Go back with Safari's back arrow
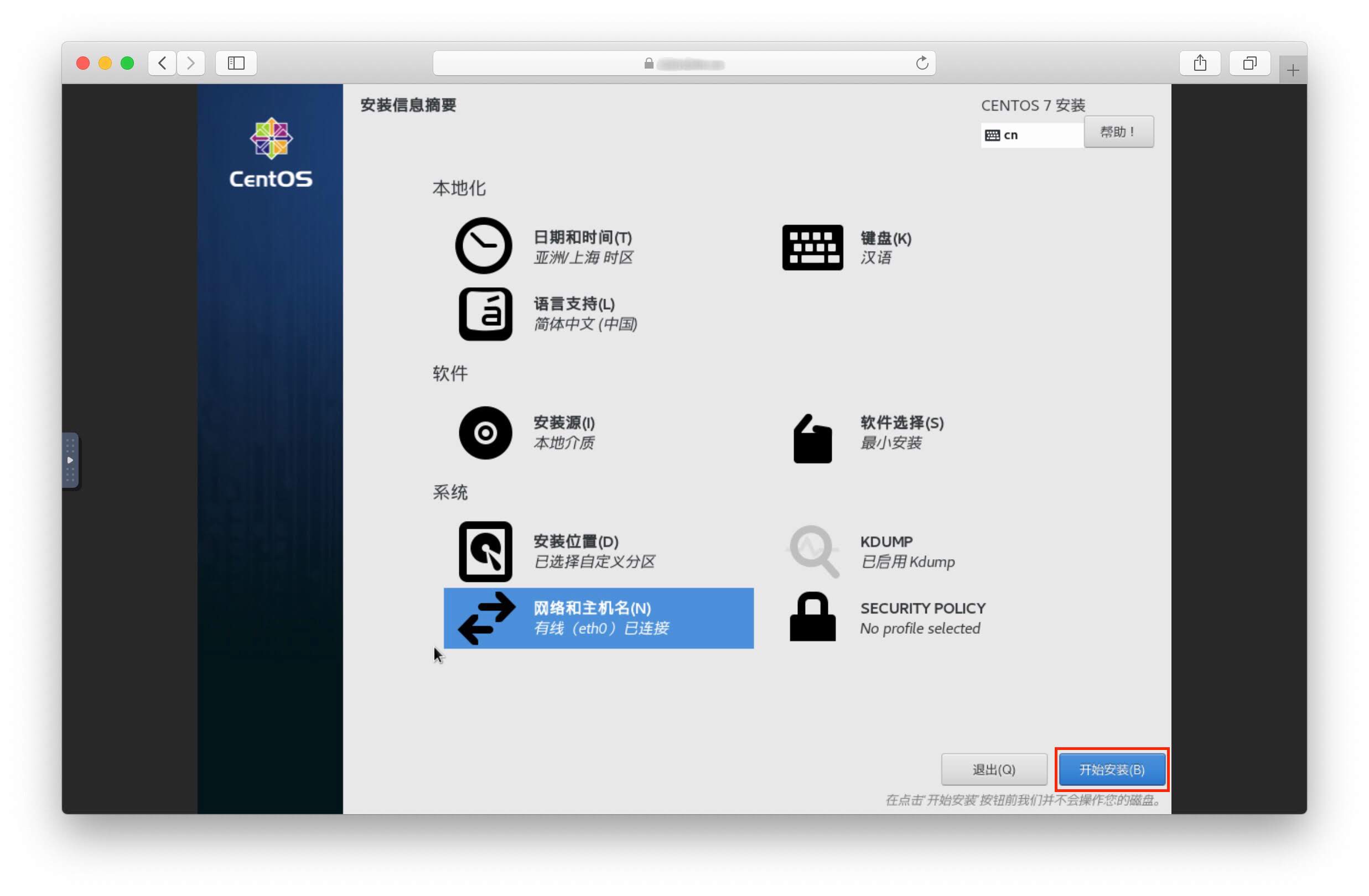 click(x=162, y=62)
